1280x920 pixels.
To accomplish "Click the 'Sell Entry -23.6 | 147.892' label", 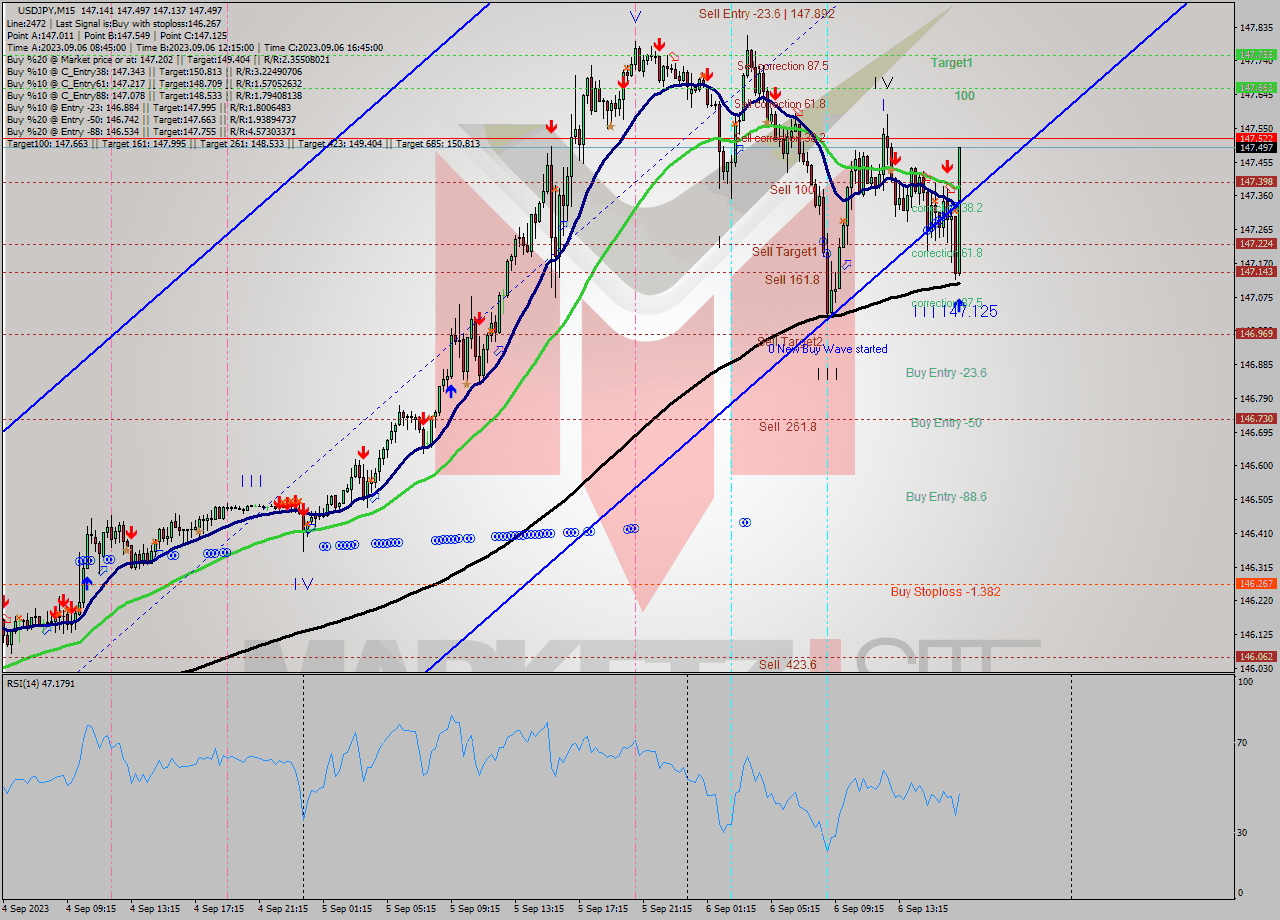I will coord(766,13).
